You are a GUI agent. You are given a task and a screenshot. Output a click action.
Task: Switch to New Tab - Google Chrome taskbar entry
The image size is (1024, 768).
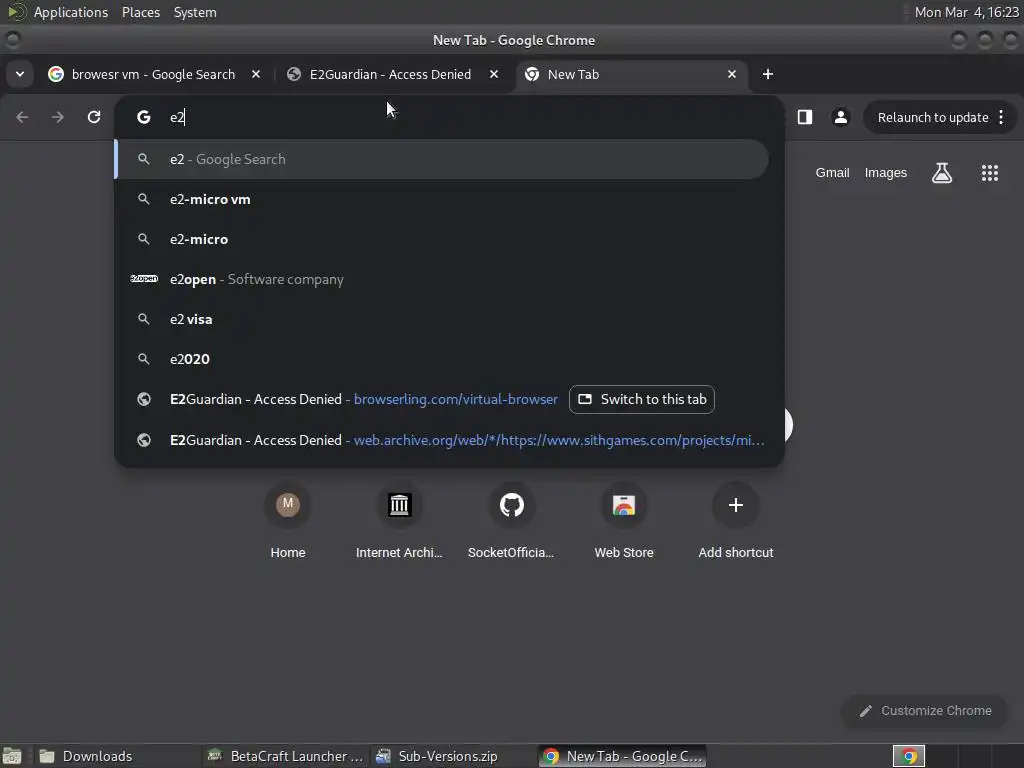coord(623,756)
